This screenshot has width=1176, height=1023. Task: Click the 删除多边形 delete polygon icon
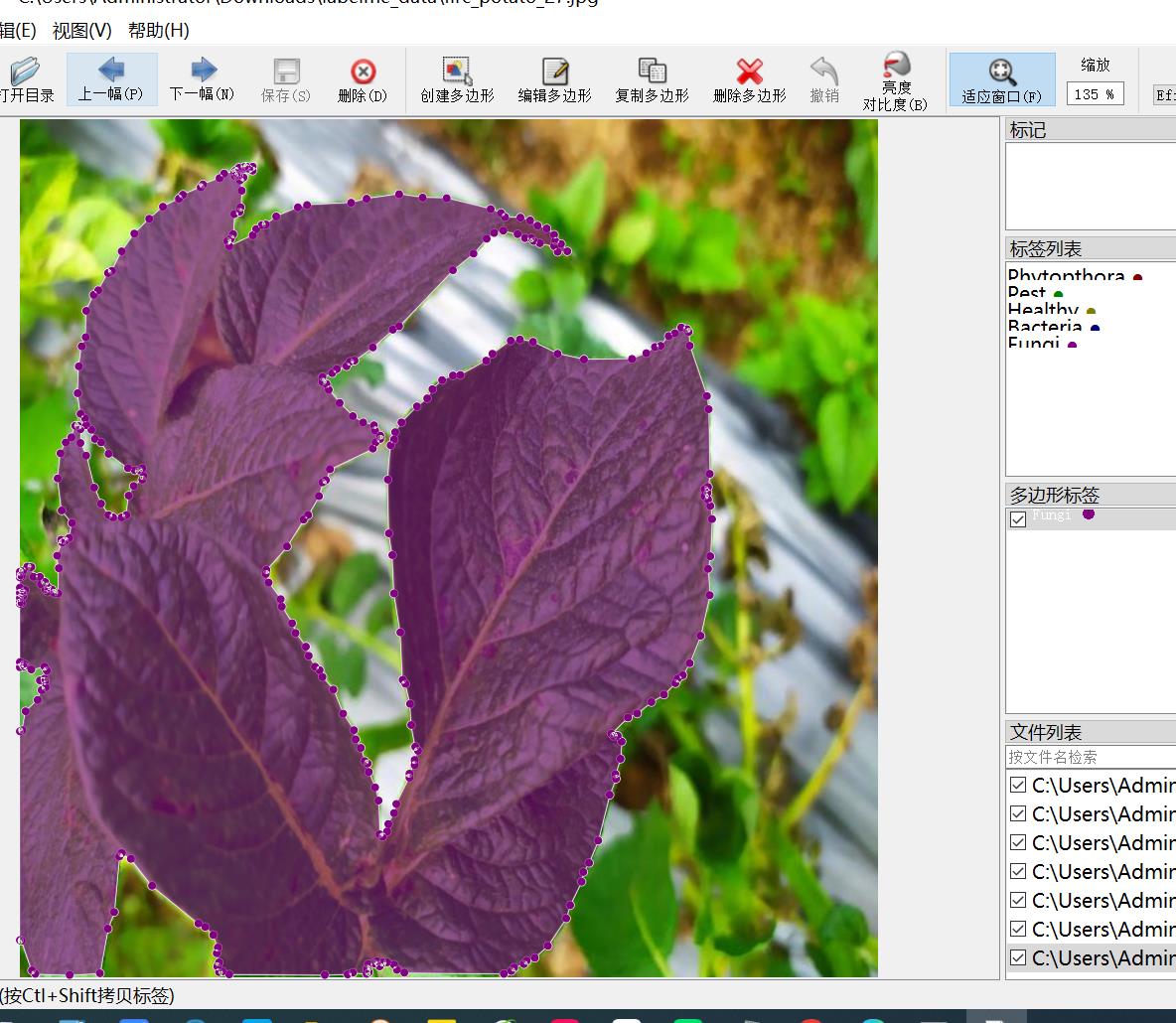pos(749,79)
